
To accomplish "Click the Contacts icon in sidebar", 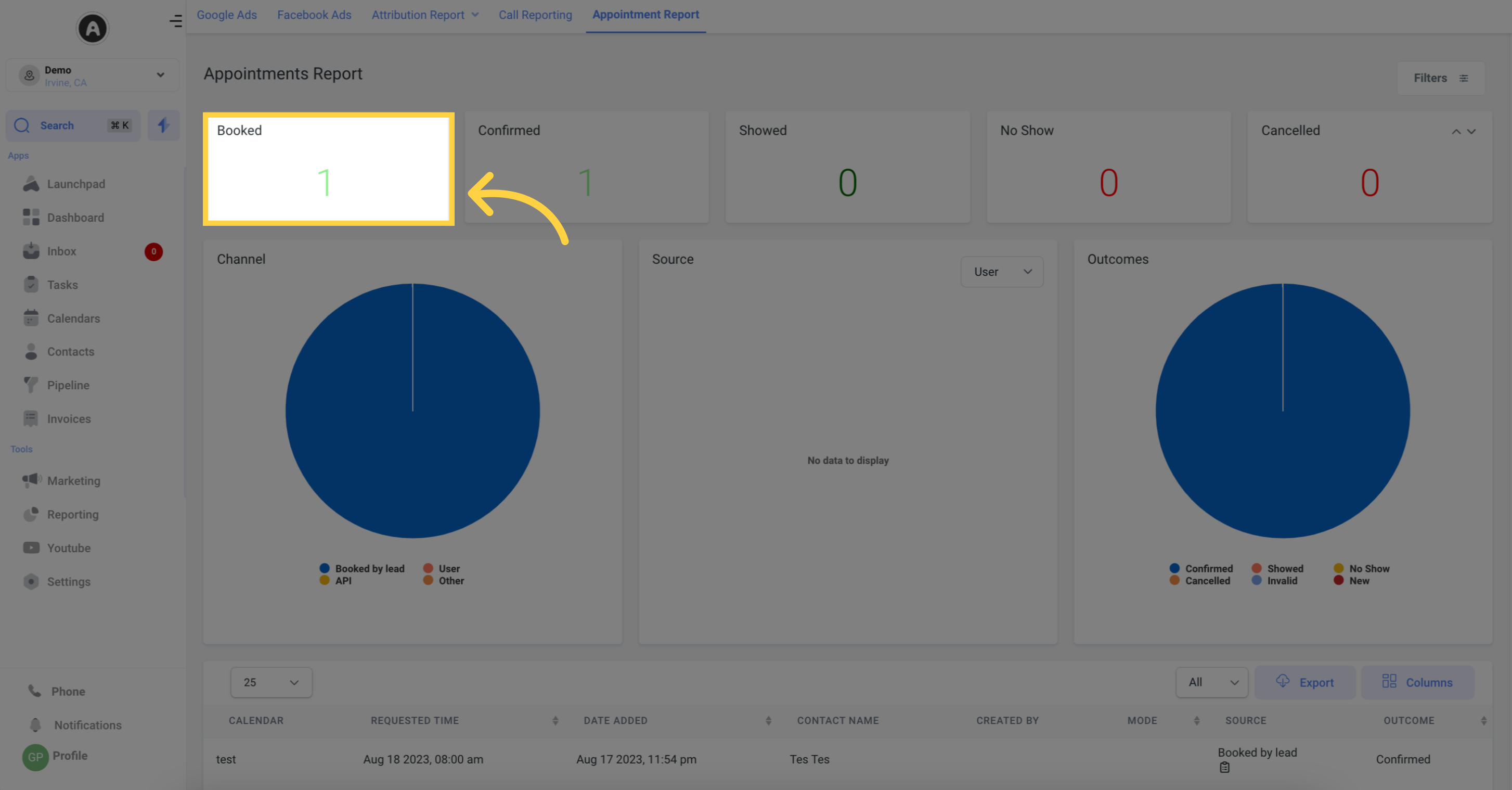I will pyautogui.click(x=31, y=351).
